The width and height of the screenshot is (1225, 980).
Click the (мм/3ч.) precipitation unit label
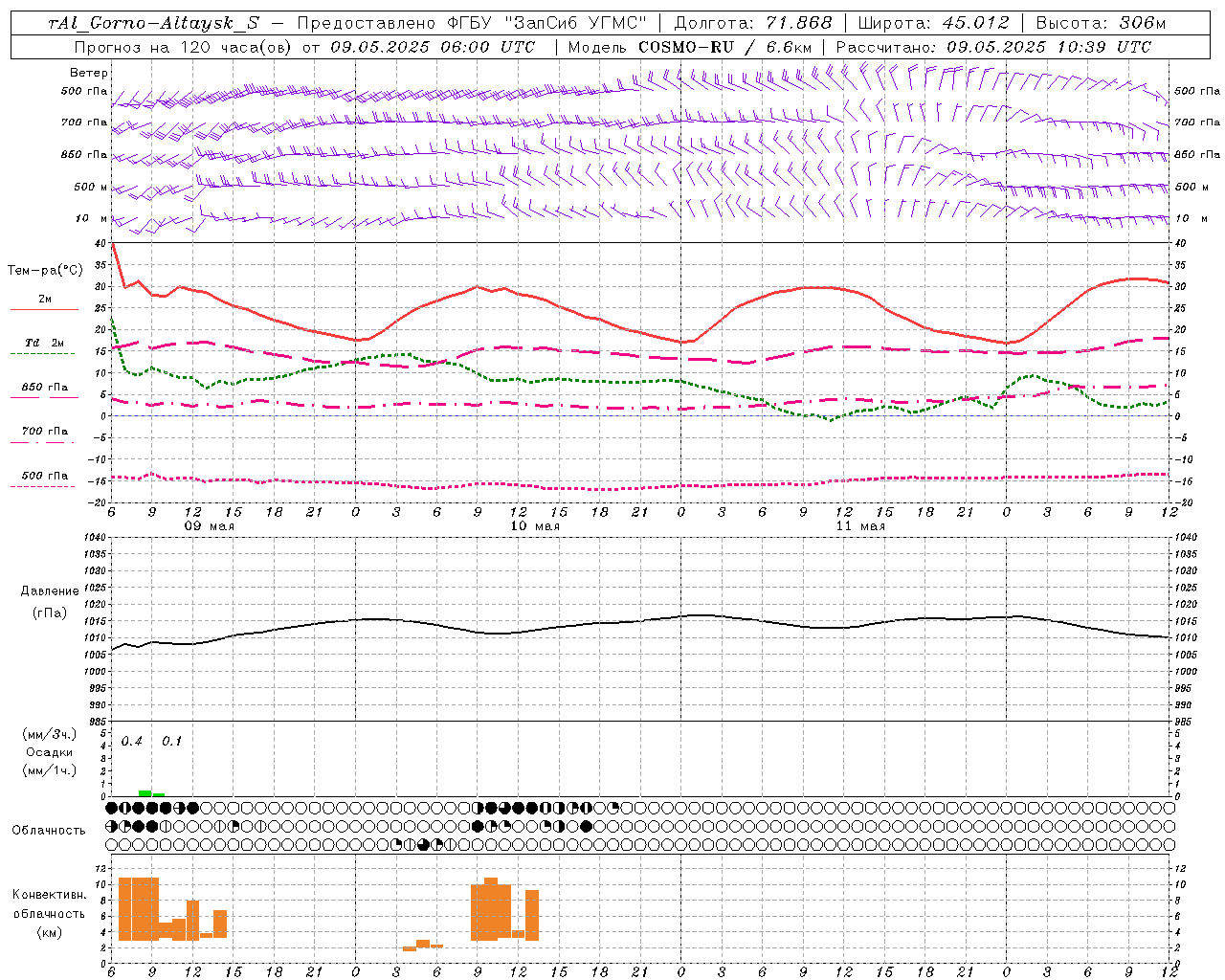point(50,735)
